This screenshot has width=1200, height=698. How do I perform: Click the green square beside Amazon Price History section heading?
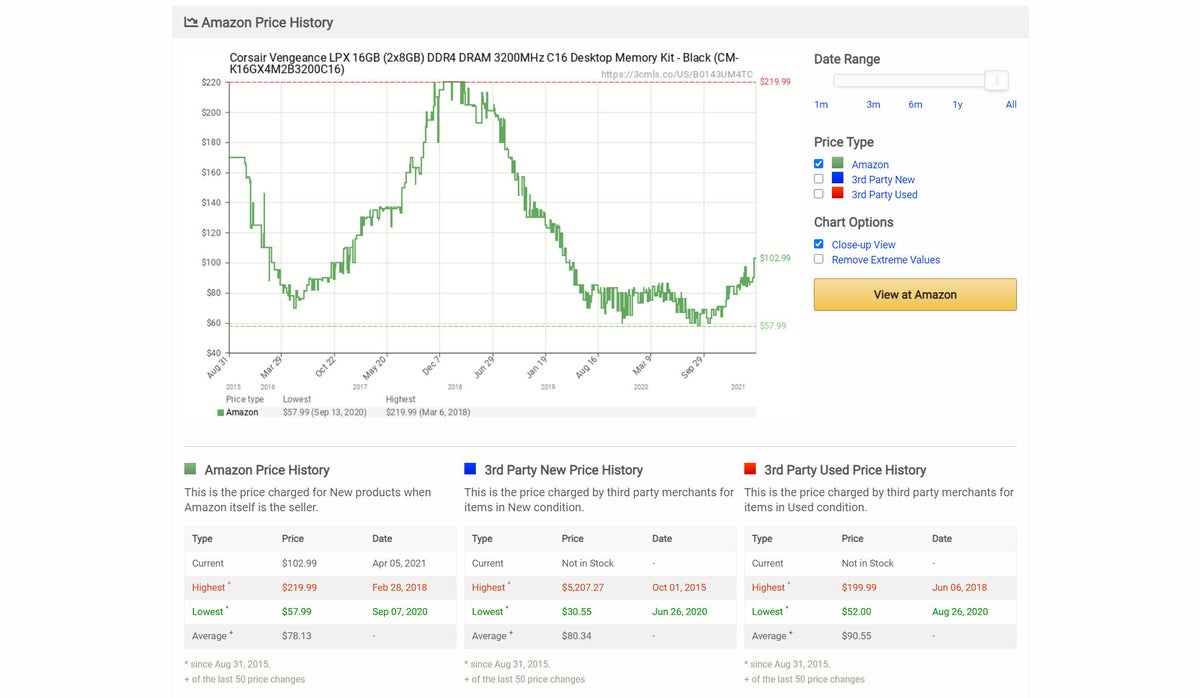(x=190, y=469)
